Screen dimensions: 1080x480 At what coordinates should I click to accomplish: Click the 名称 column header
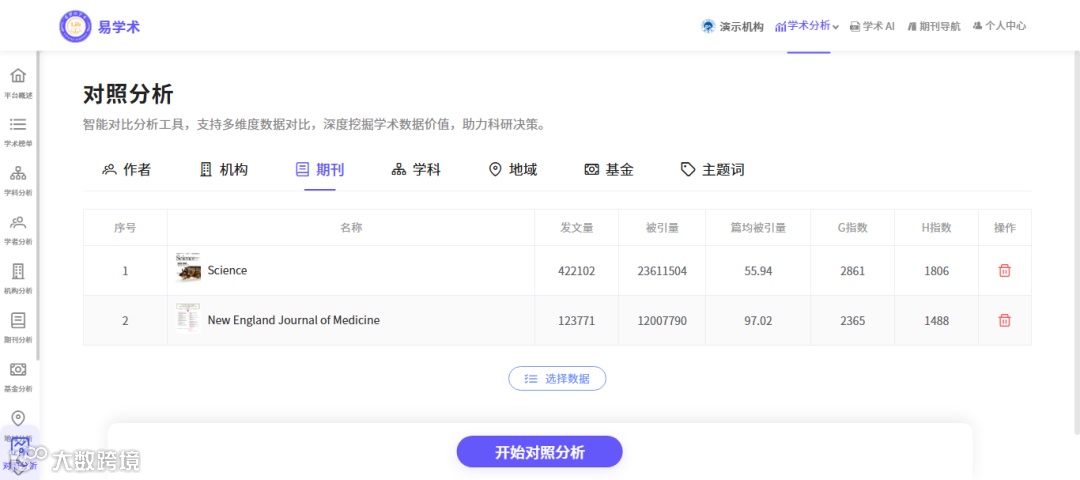tap(351, 227)
